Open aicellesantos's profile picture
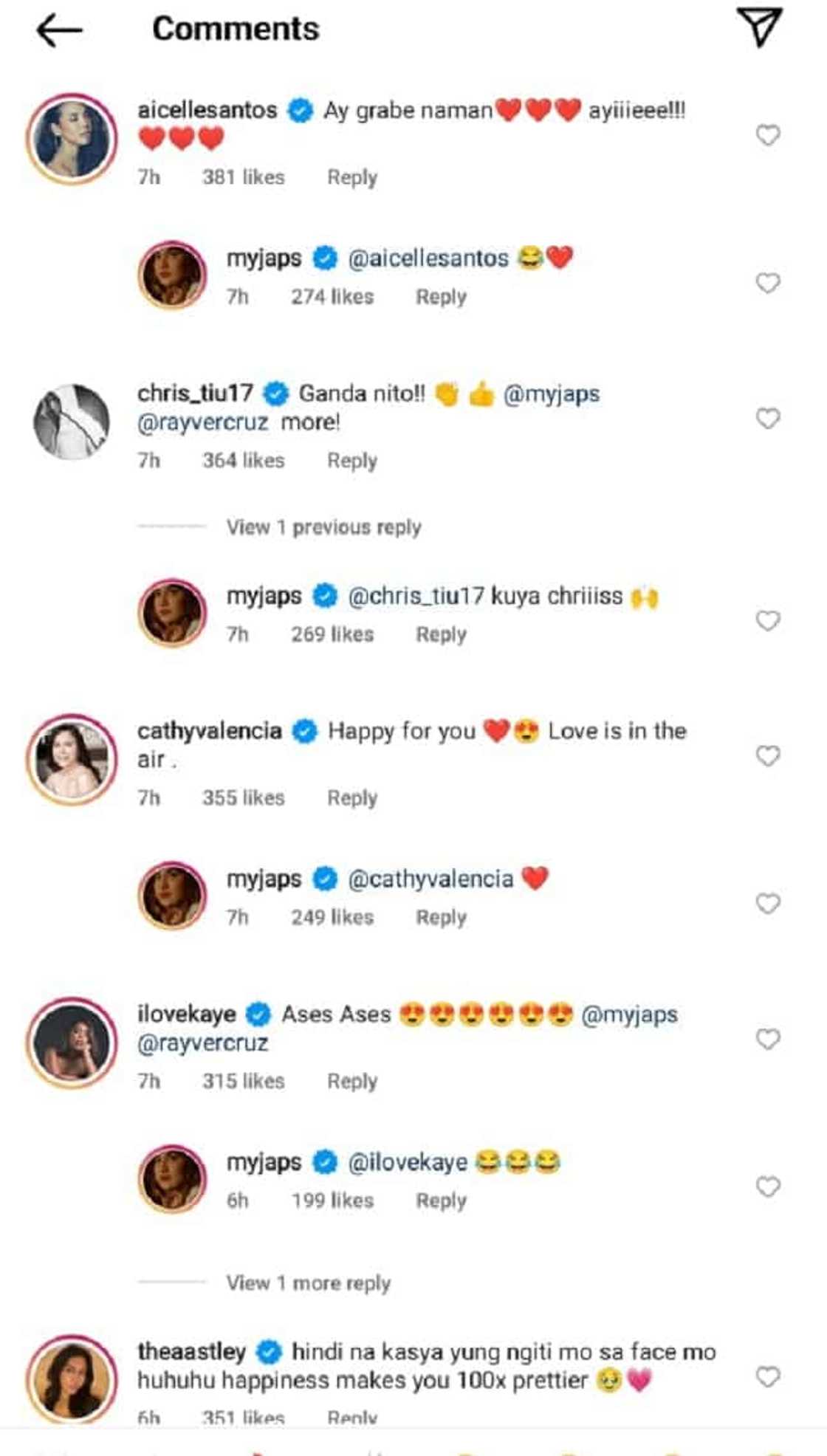The image size is (827, 1456). pyautogui.click(x=72, y=139)
